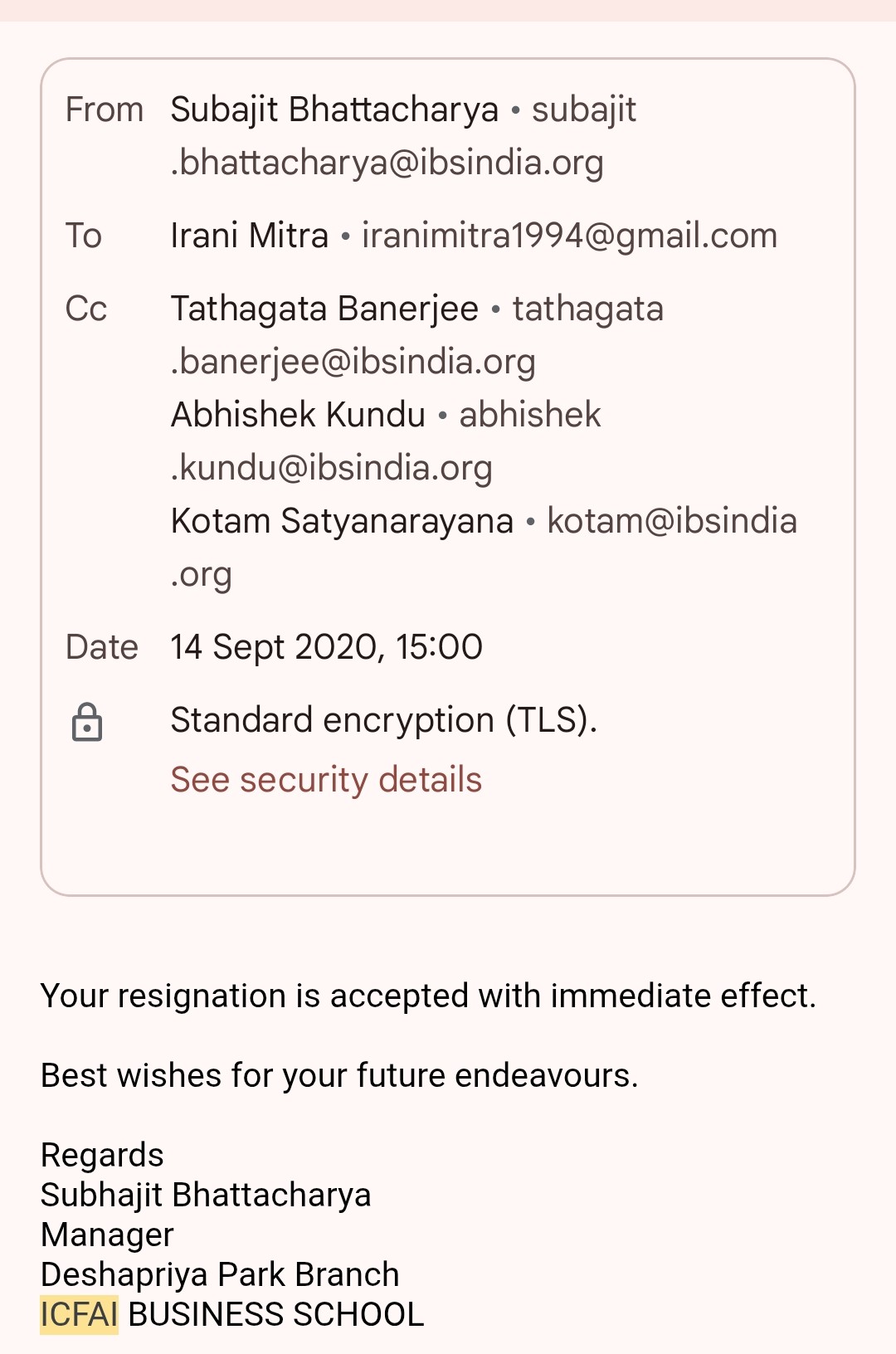Tap Cc contact Tathagata Banerjee
Viewport: 896px width, 1354px height.
[324, 309]
